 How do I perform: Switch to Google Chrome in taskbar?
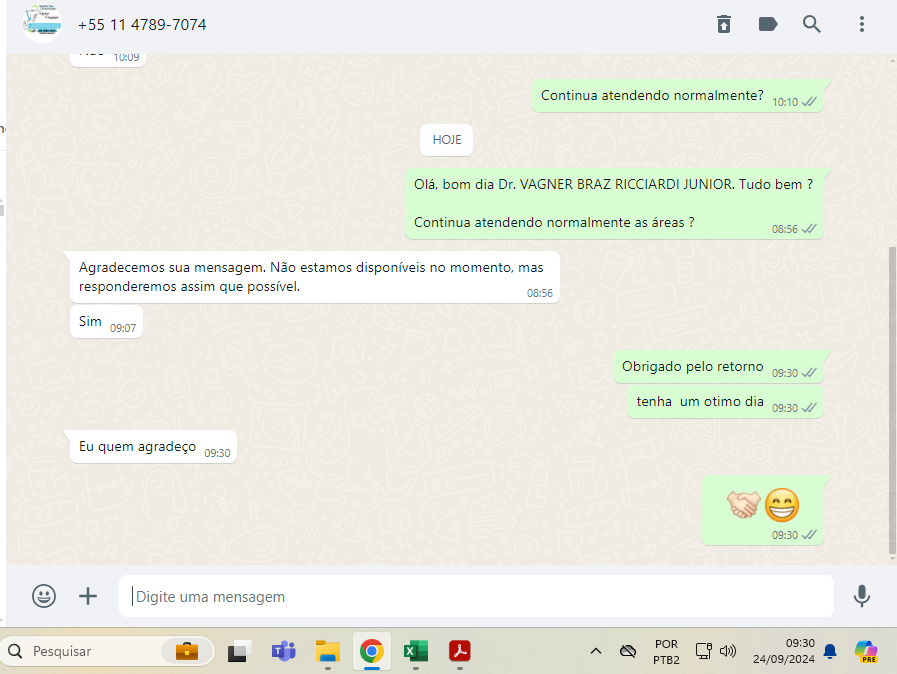coord(372,651)
